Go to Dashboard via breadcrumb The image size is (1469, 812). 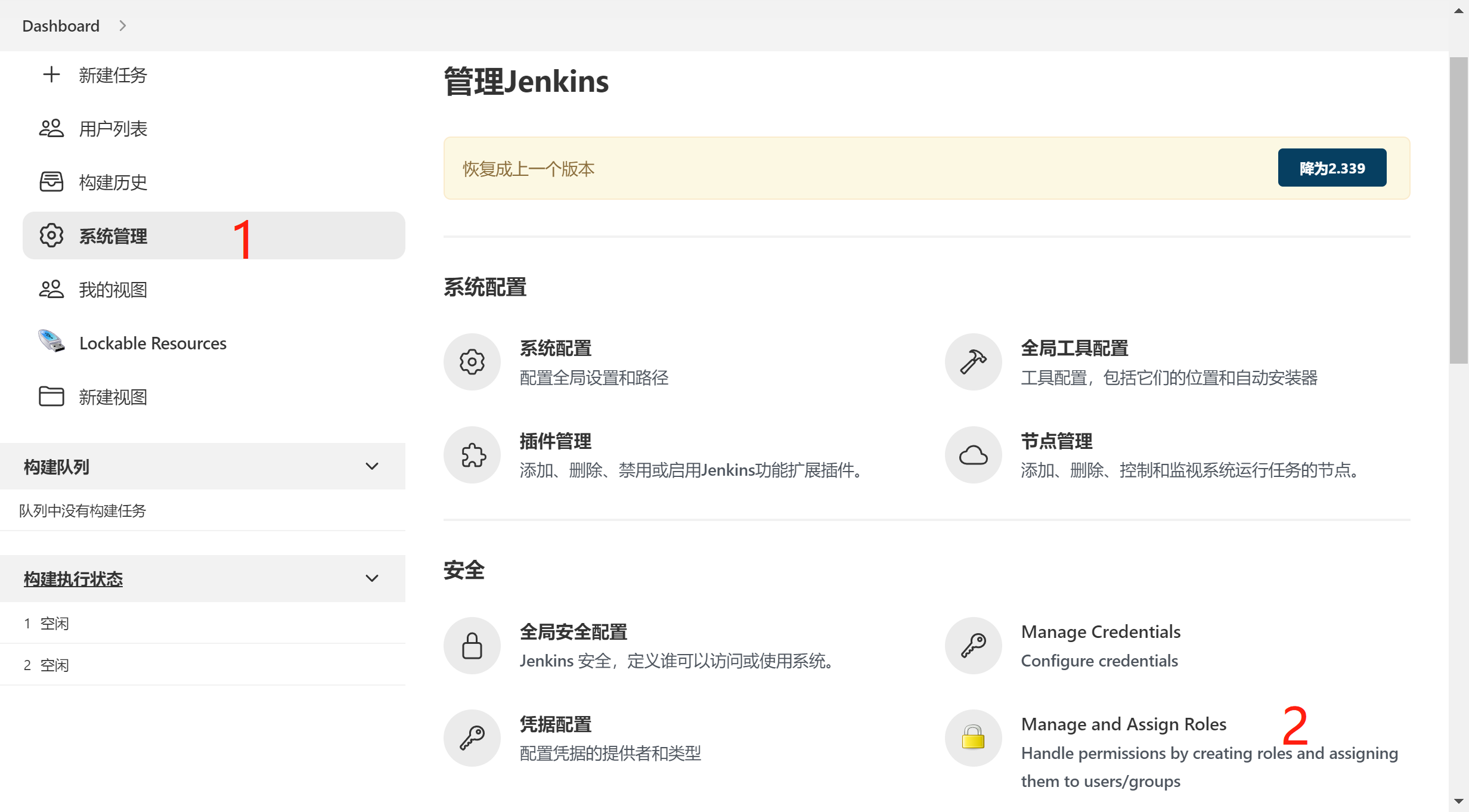coord(60,26)
